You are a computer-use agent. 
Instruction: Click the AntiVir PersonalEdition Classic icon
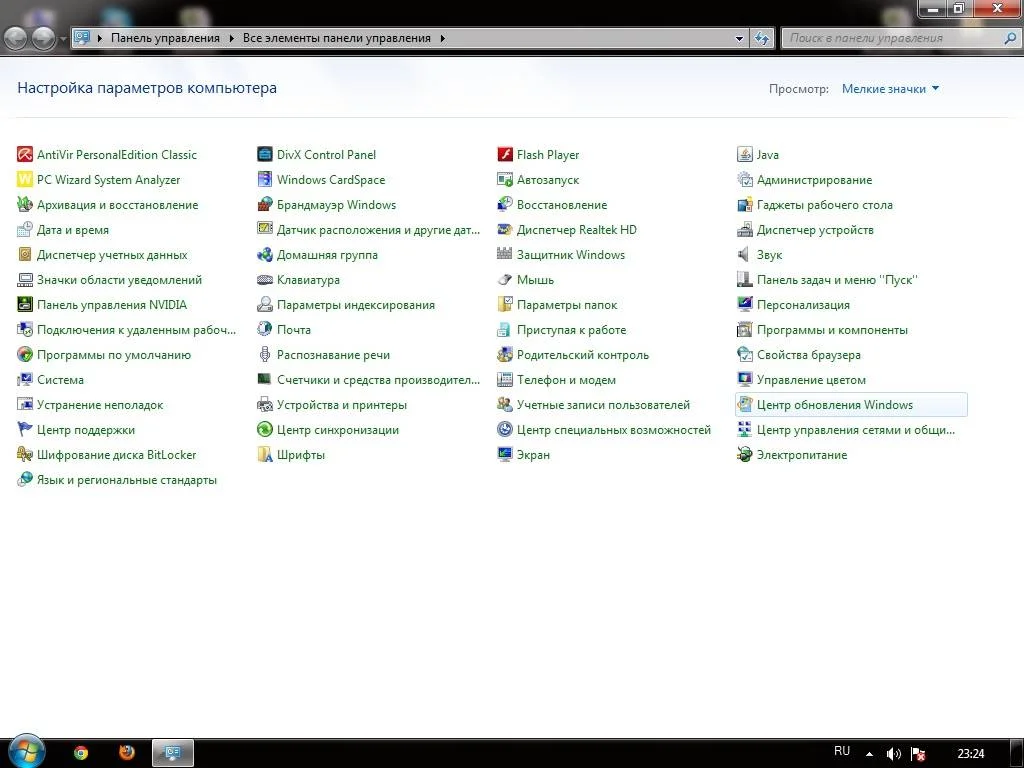[25, 155]
